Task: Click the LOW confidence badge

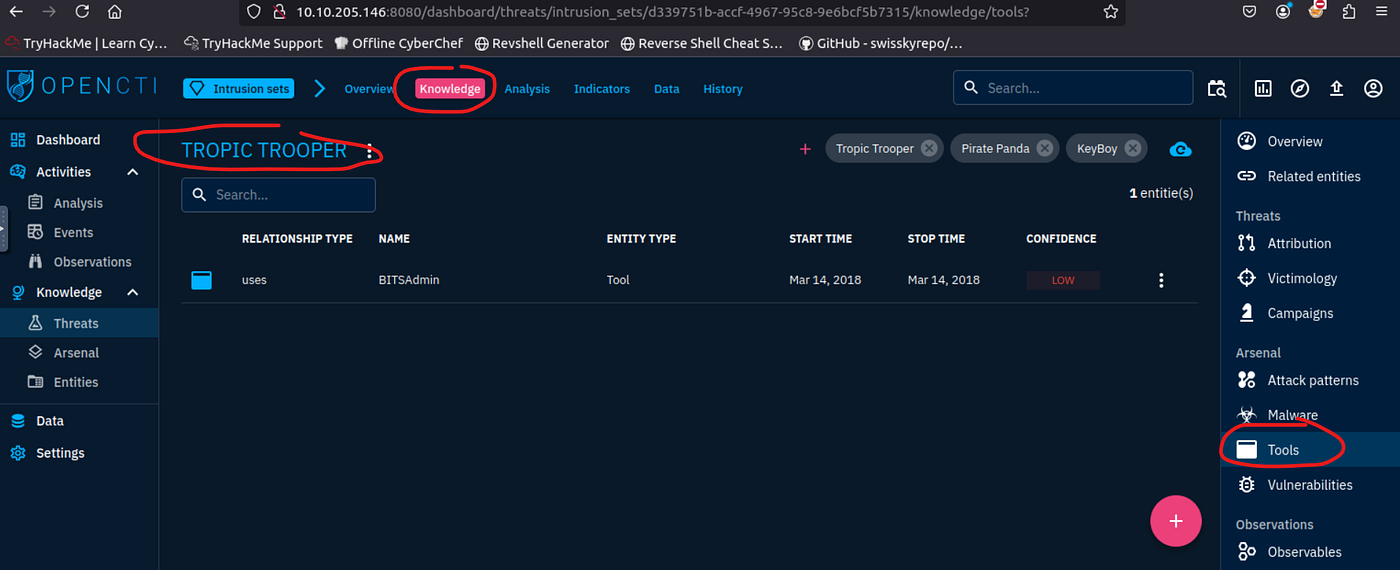Action: [x=1063, y=280]
